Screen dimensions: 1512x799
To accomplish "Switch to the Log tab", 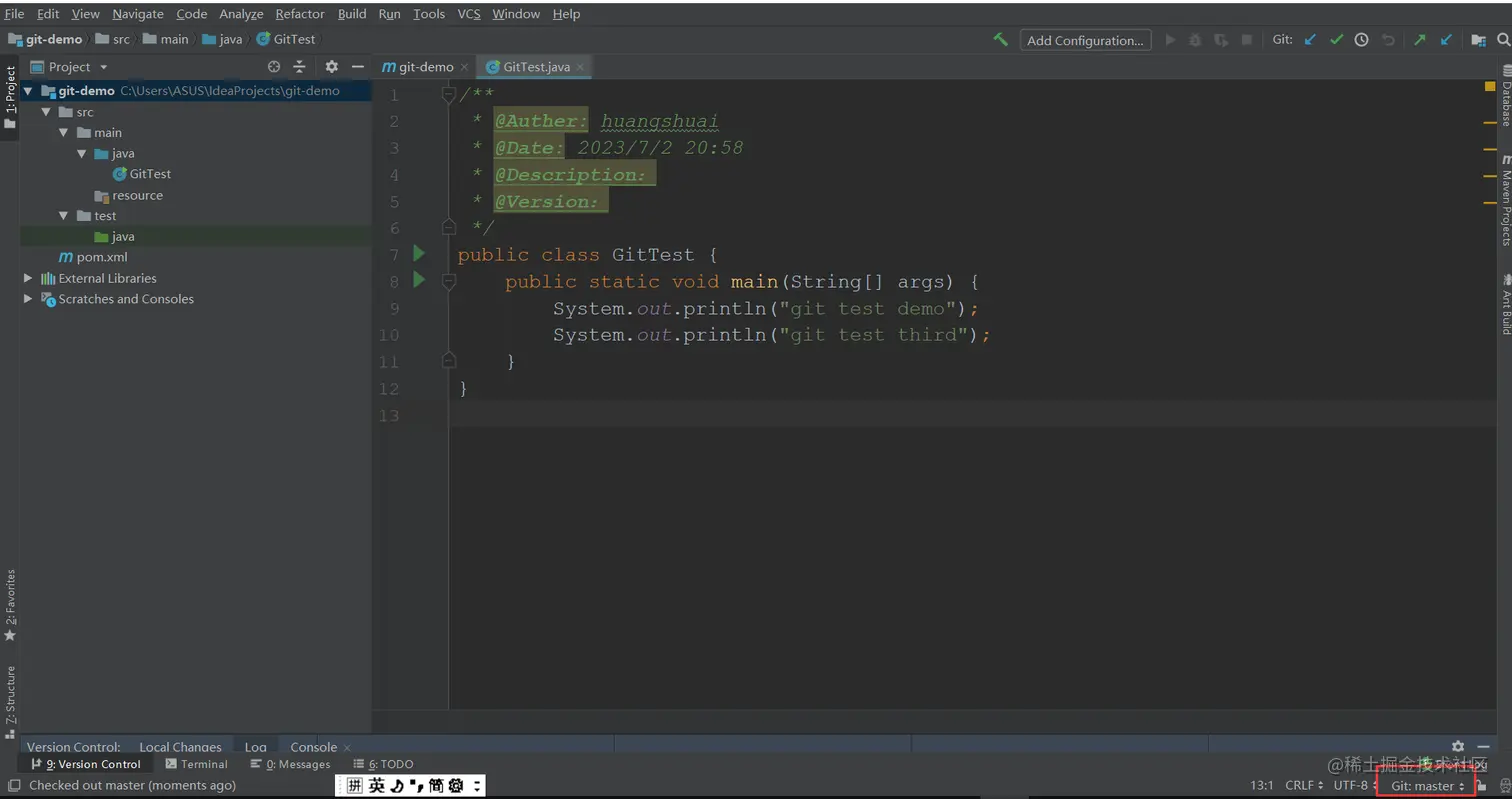I will [256, 746].
